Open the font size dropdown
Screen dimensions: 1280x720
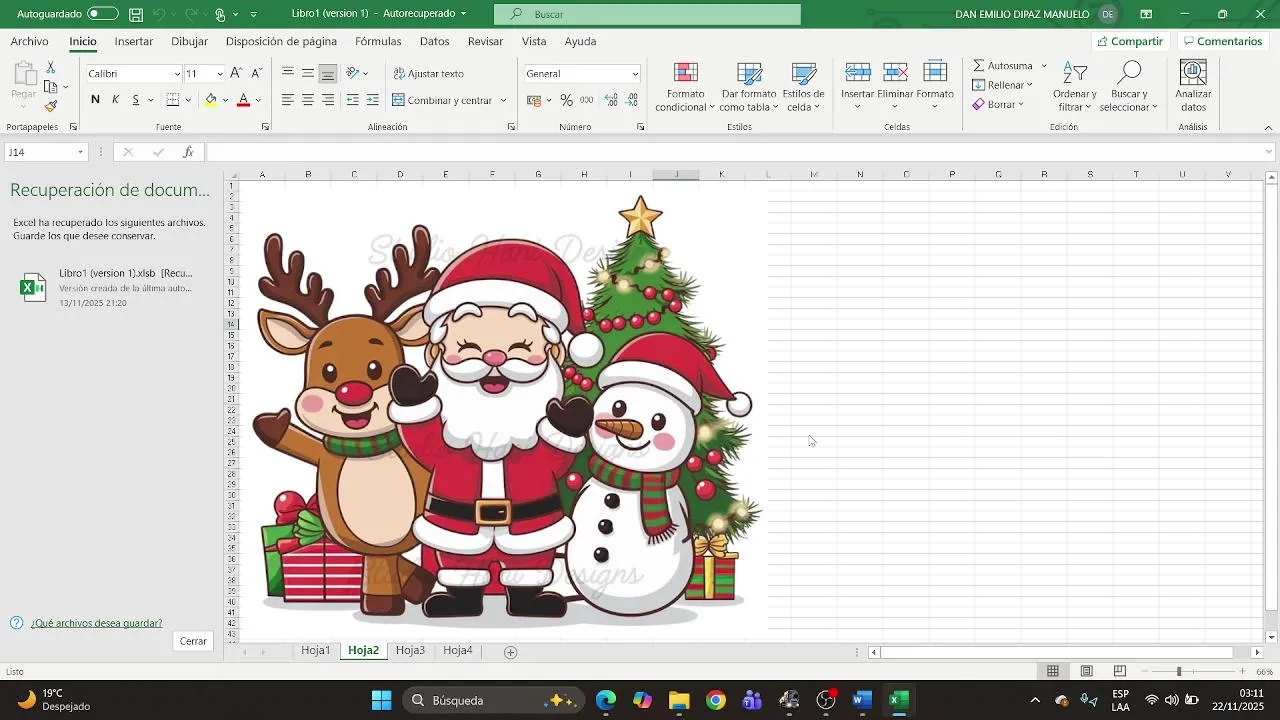point(220,74)
